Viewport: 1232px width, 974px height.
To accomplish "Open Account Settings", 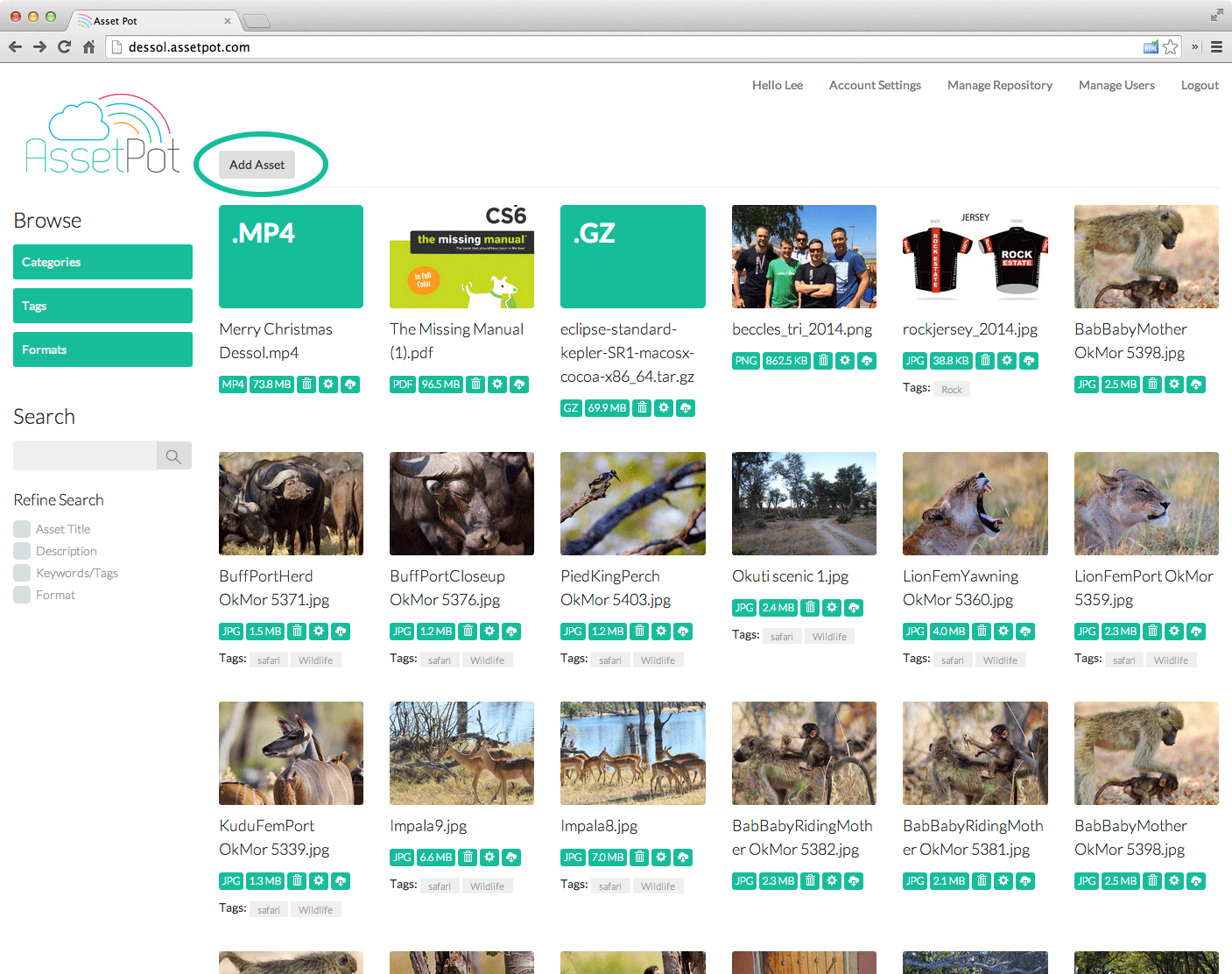I will tap(875, 85).
